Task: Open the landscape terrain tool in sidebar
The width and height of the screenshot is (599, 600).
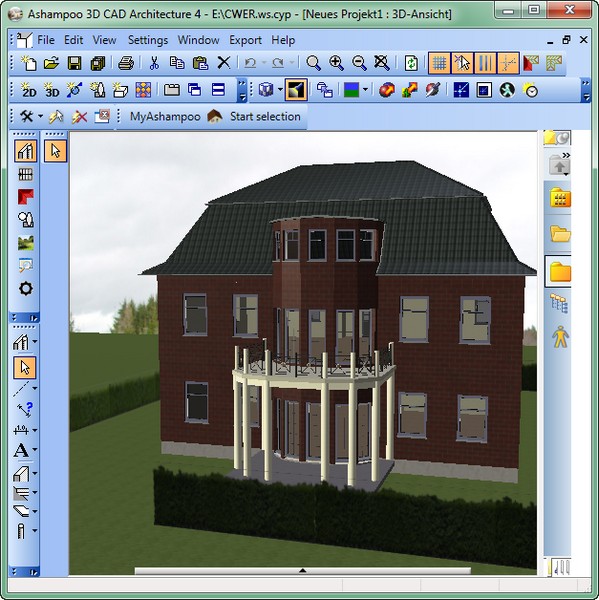Action: (26, 243)
